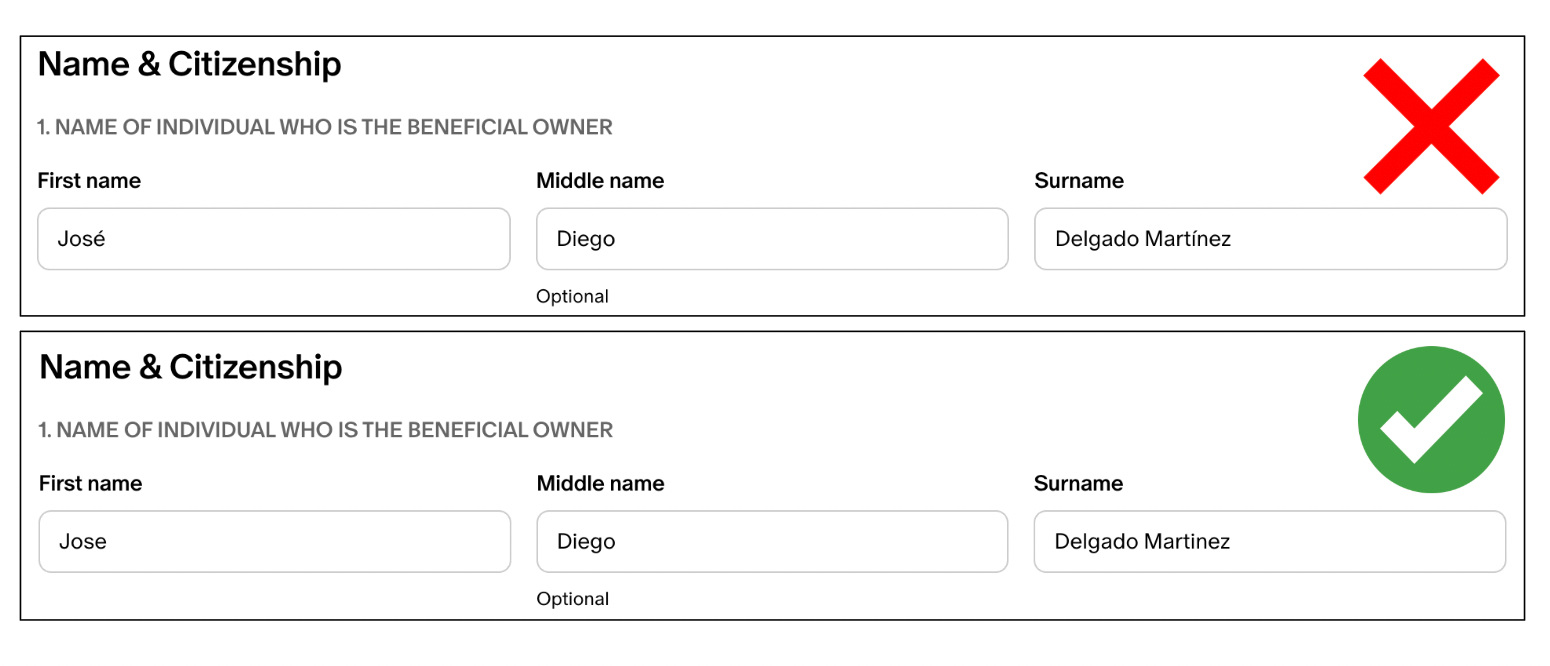Click the bottom beneficial owner section label
The image size is (1550, 666).
324,430
